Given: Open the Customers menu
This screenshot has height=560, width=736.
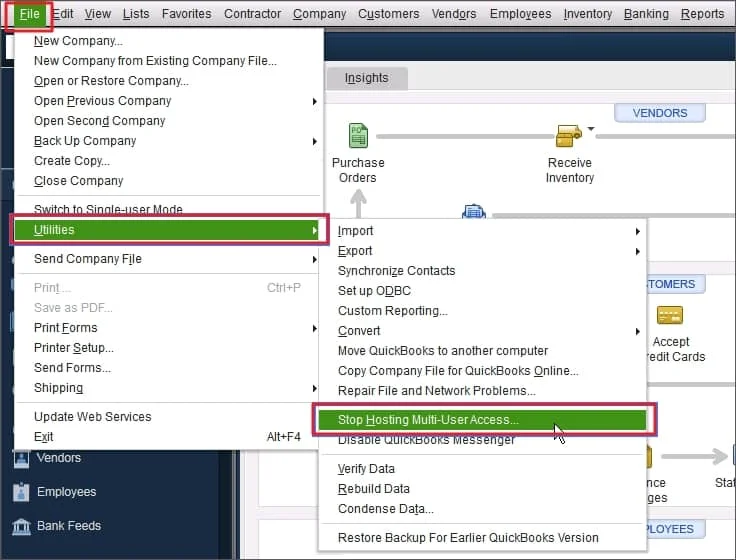Looking at the screenshot, I should [x=389, y=14].
